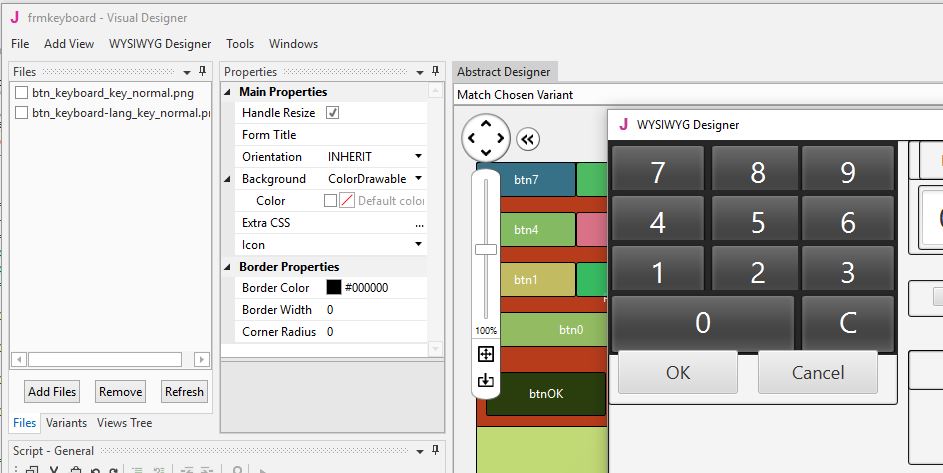943x473 pixels.
Task: Click the fit-to-view icon below 100%
Action: coord(486,354)
